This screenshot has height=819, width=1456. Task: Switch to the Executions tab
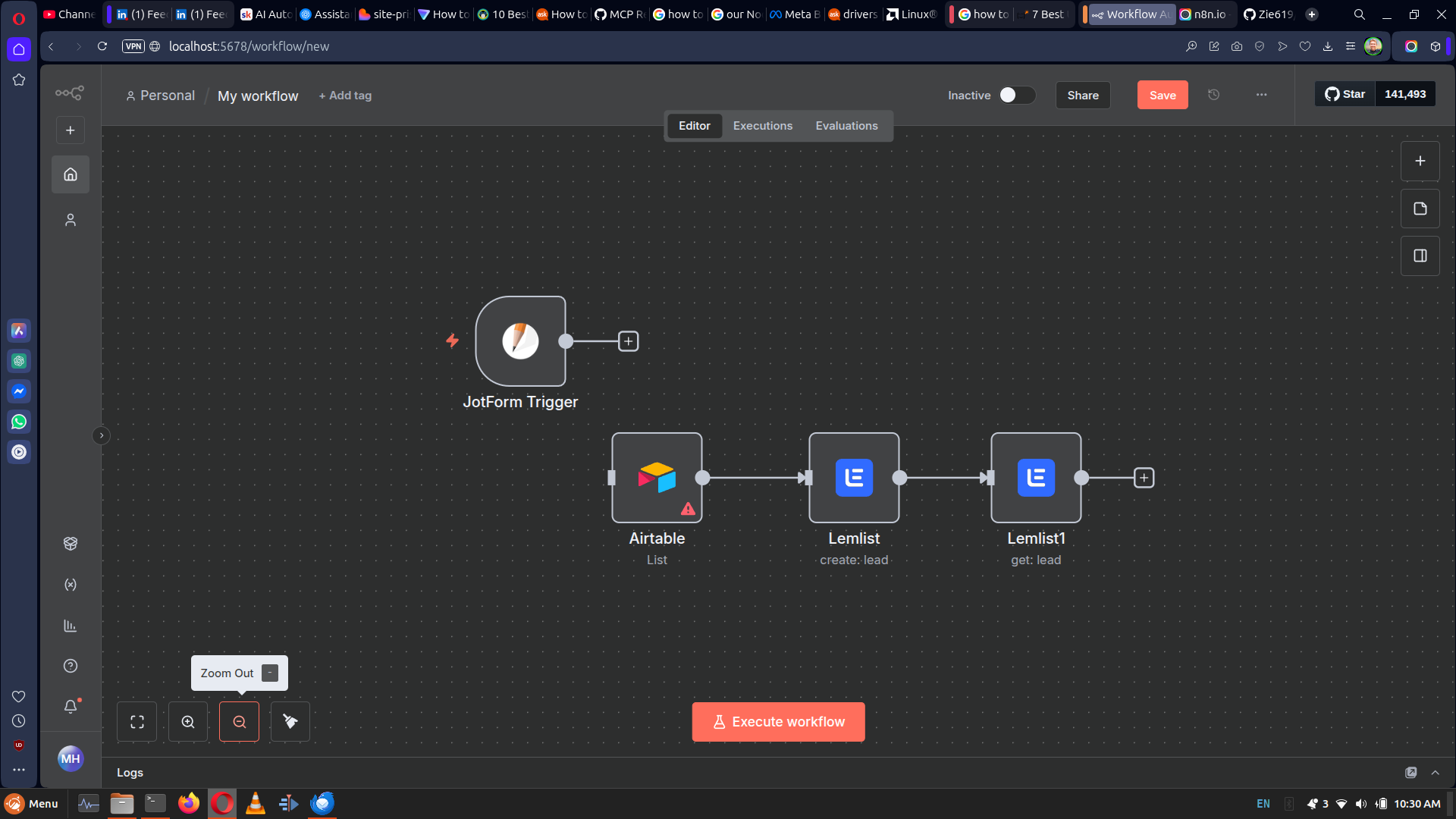click(762, 125)
